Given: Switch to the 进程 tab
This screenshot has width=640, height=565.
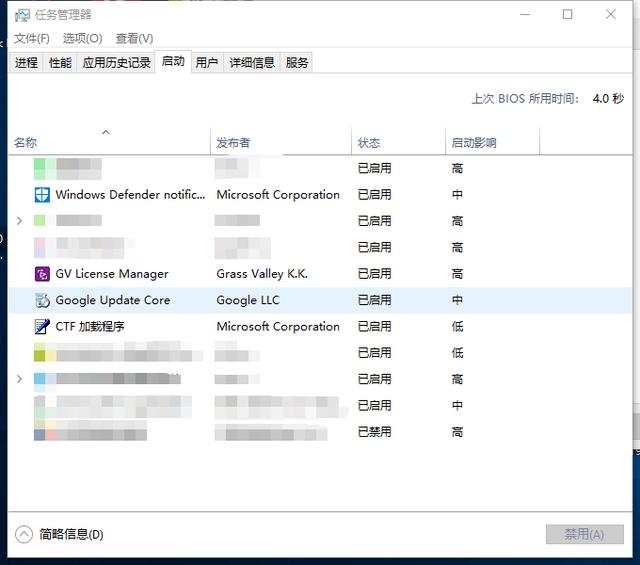Looking at the screenshot, I should (x=26, y=63).
